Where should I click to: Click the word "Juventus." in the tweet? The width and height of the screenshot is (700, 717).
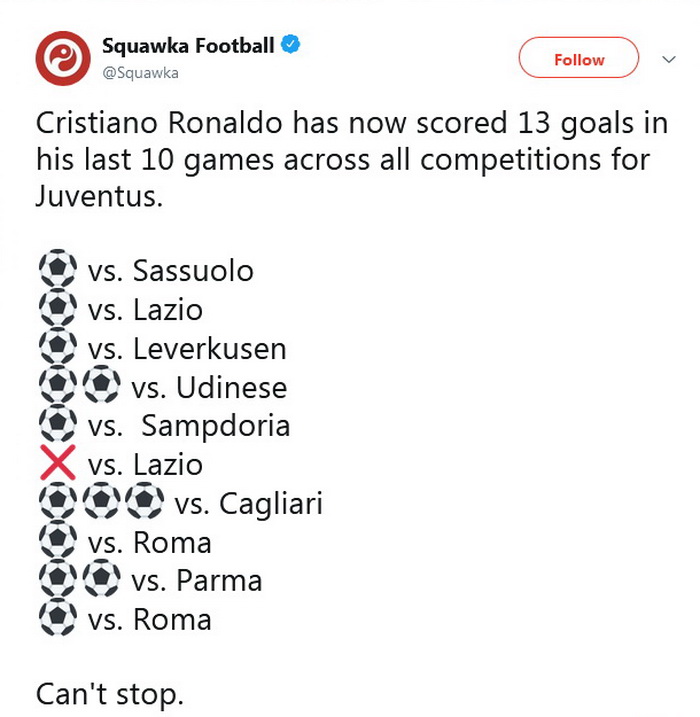click(x=98, y=197)
